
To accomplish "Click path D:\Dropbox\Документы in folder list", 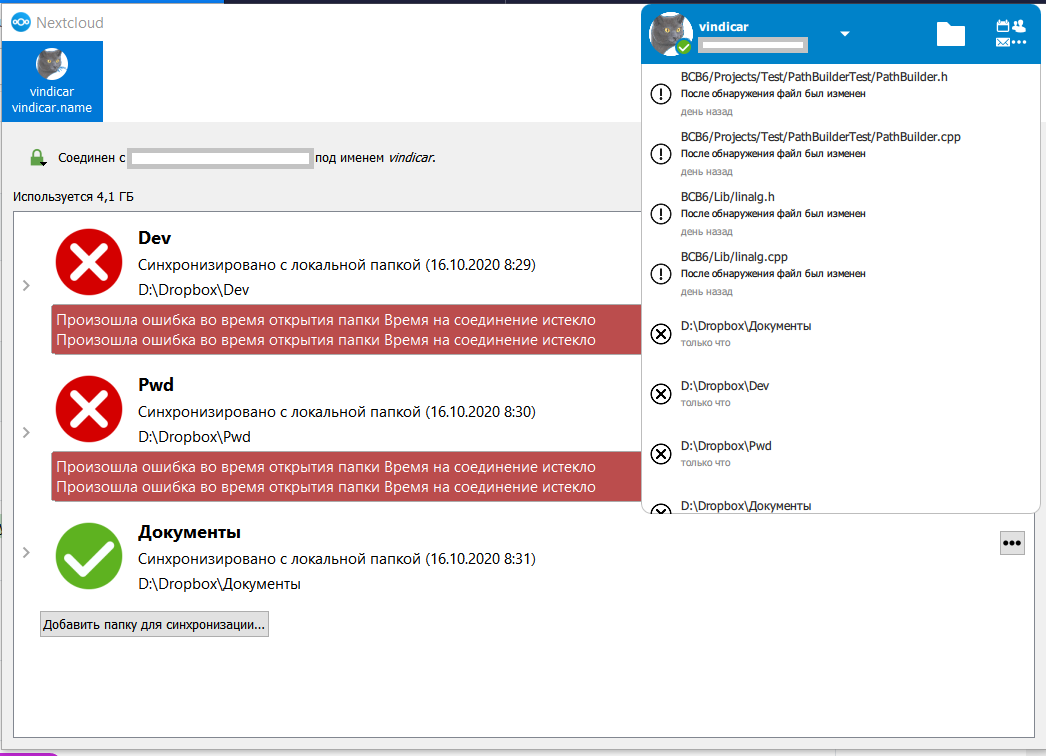I will click(x=219, y=584).
